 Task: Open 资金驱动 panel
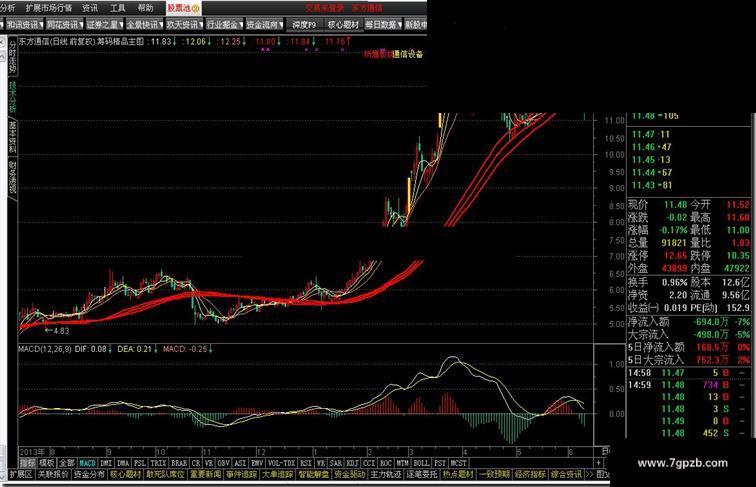click(x=350, y=474)
